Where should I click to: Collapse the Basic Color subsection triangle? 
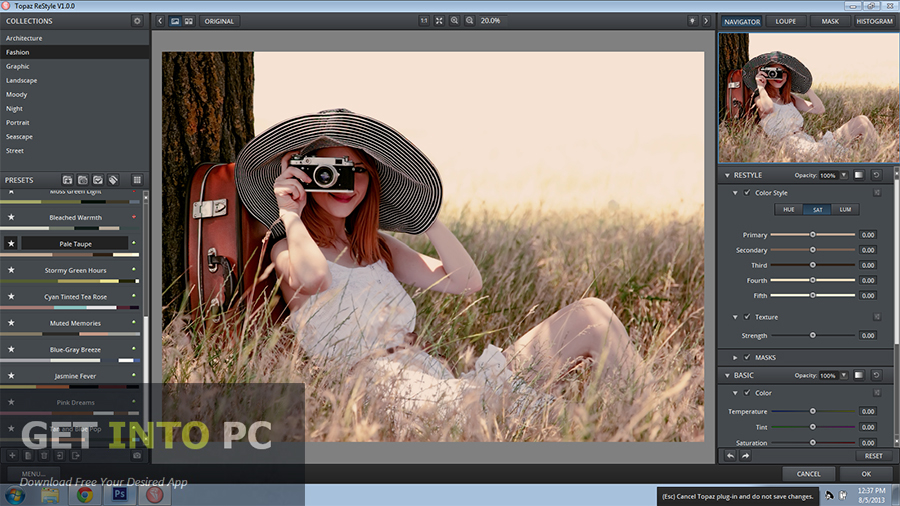(735, 393)
